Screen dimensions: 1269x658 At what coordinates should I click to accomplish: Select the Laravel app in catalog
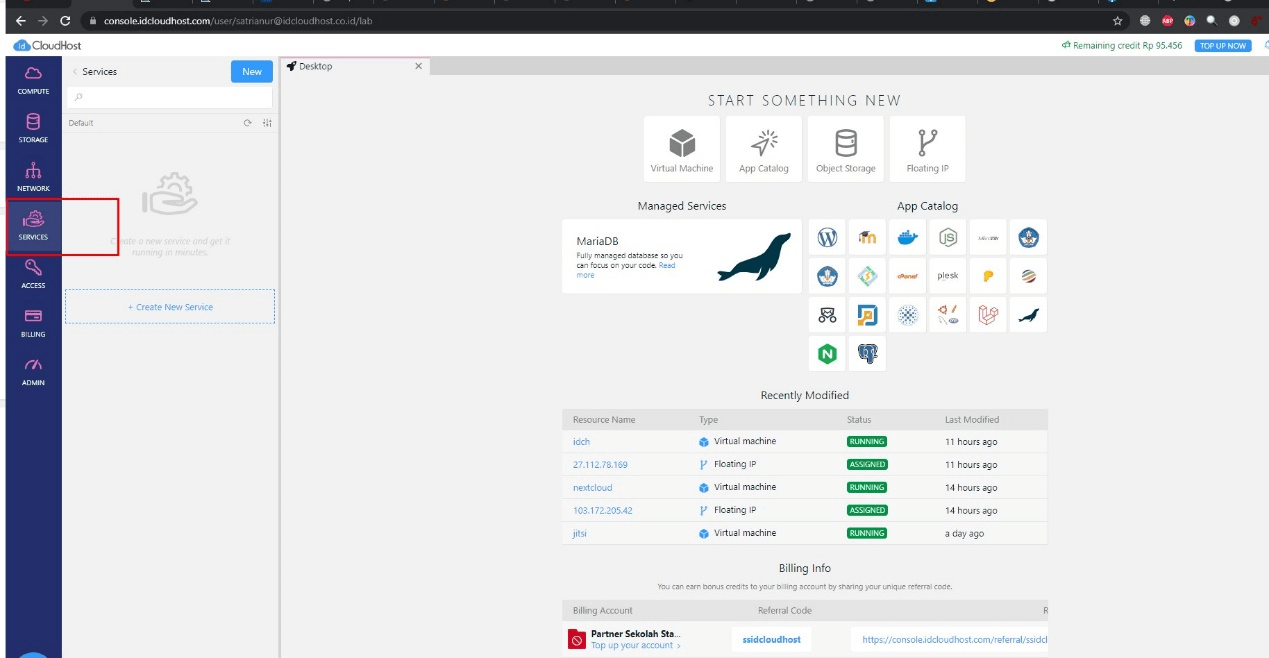pos(988,315)
